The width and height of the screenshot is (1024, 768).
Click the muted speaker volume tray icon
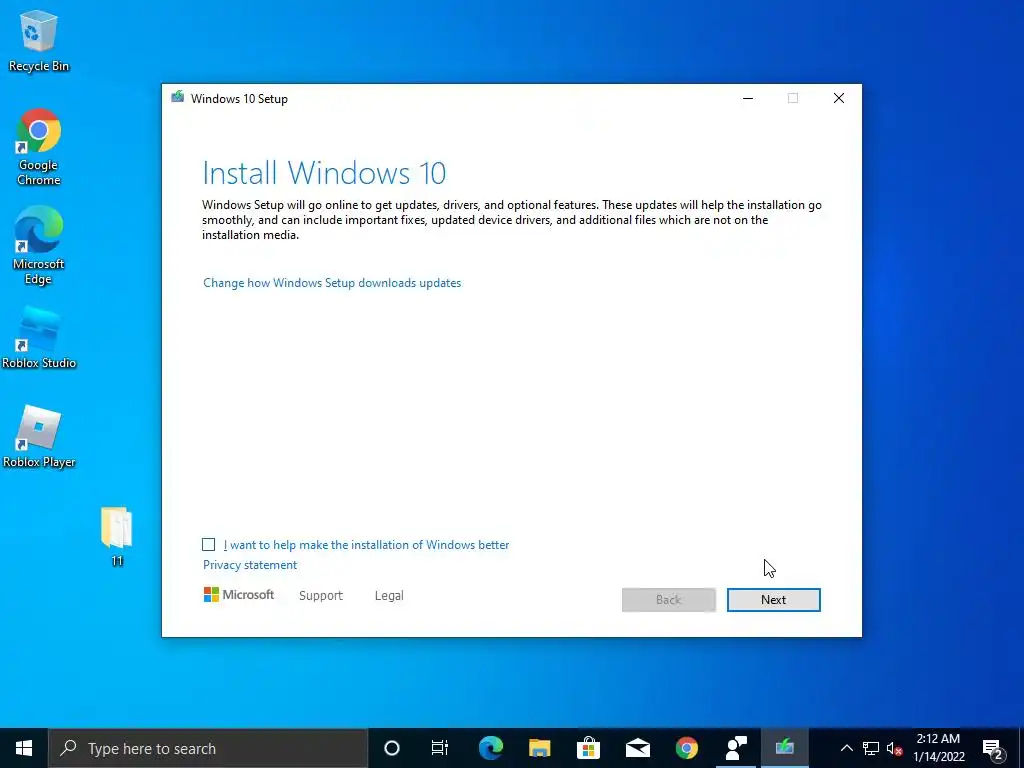(x=895, y=748)
